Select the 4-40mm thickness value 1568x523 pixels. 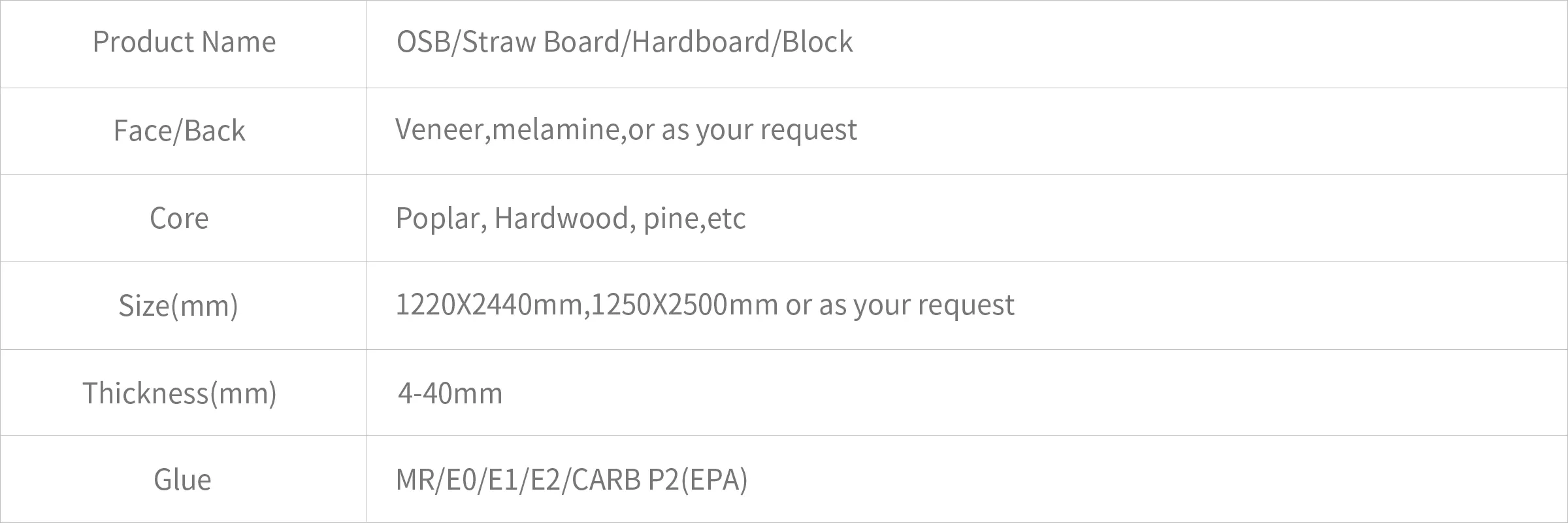tap(450, 394)
